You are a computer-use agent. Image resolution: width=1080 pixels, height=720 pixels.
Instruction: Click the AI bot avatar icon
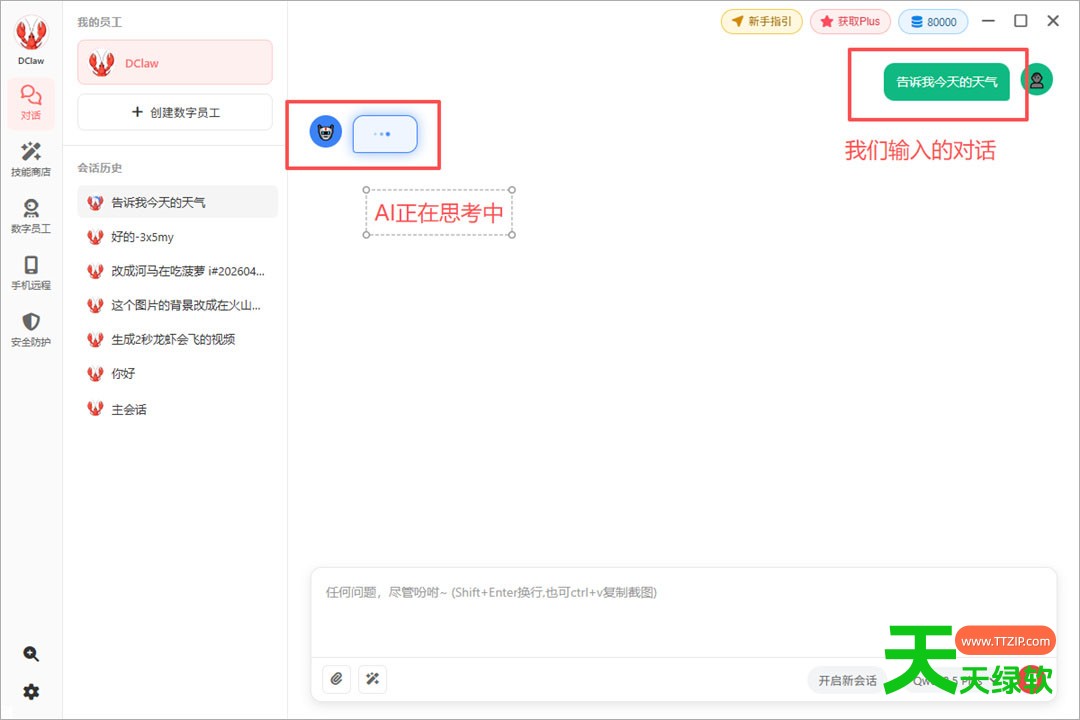point(326,132)
